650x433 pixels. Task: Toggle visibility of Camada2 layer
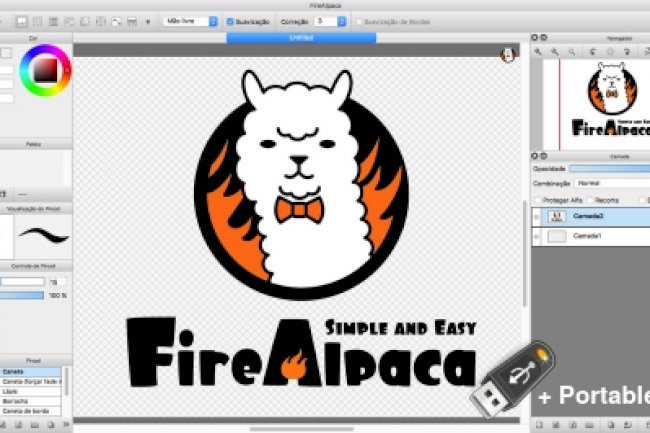point(536,216)
